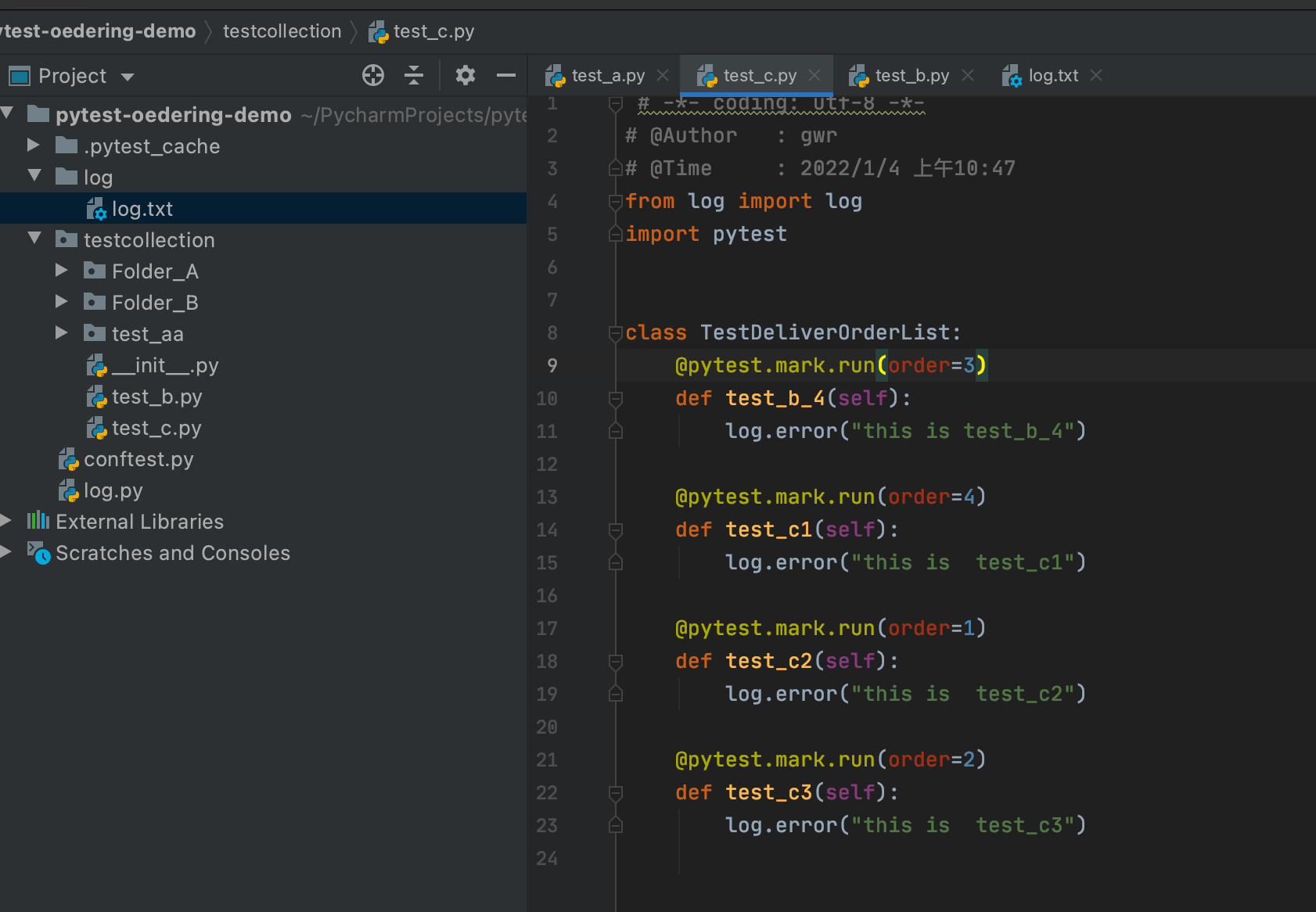Hide the Project tool window with minus icon

tap(506, 75)
